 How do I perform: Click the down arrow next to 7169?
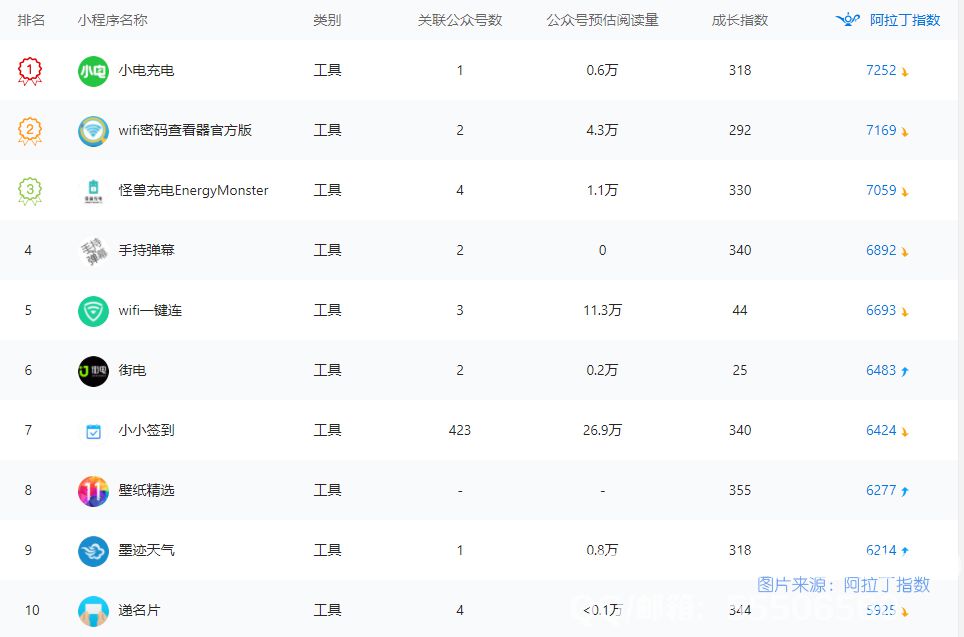(904, 132)
